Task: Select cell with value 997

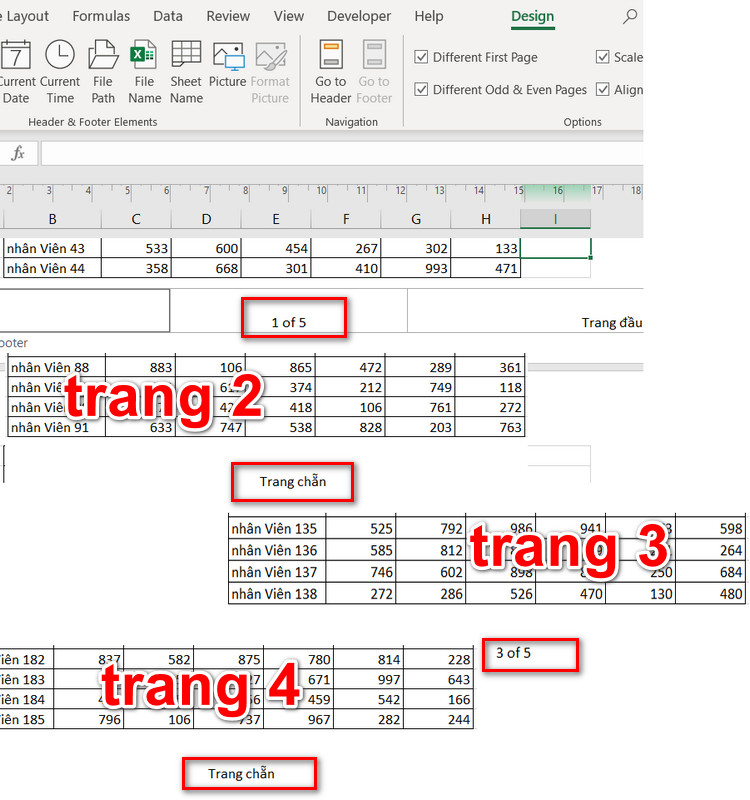Action: 368,680
